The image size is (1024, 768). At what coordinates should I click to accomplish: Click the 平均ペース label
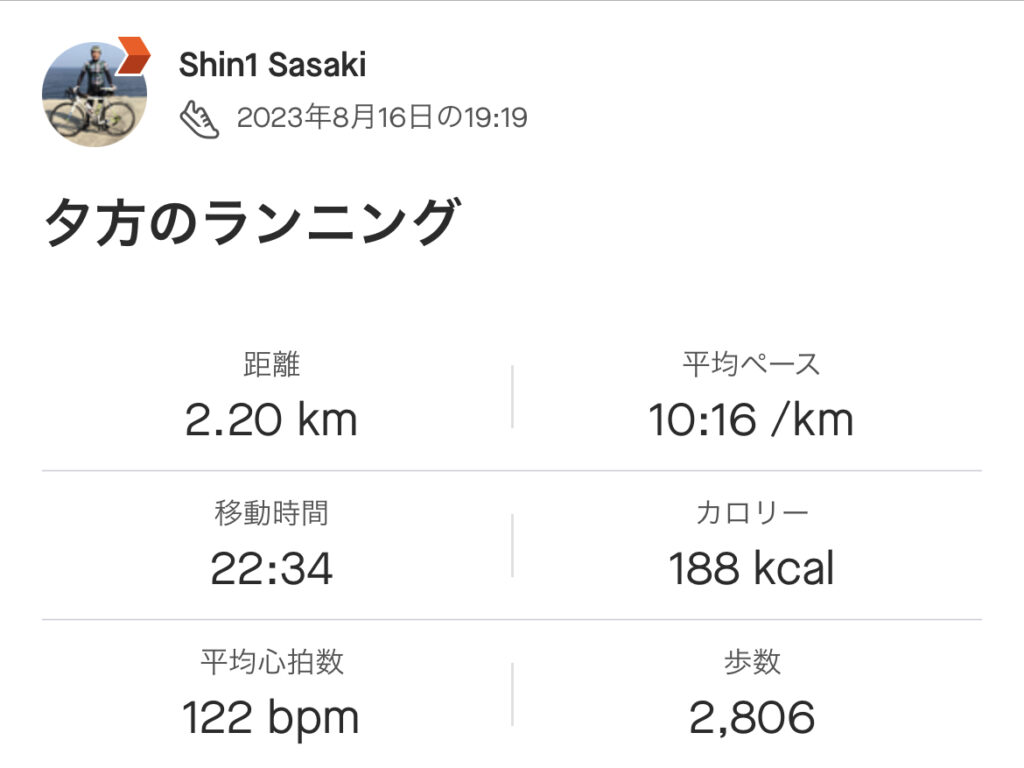[751, 365]
